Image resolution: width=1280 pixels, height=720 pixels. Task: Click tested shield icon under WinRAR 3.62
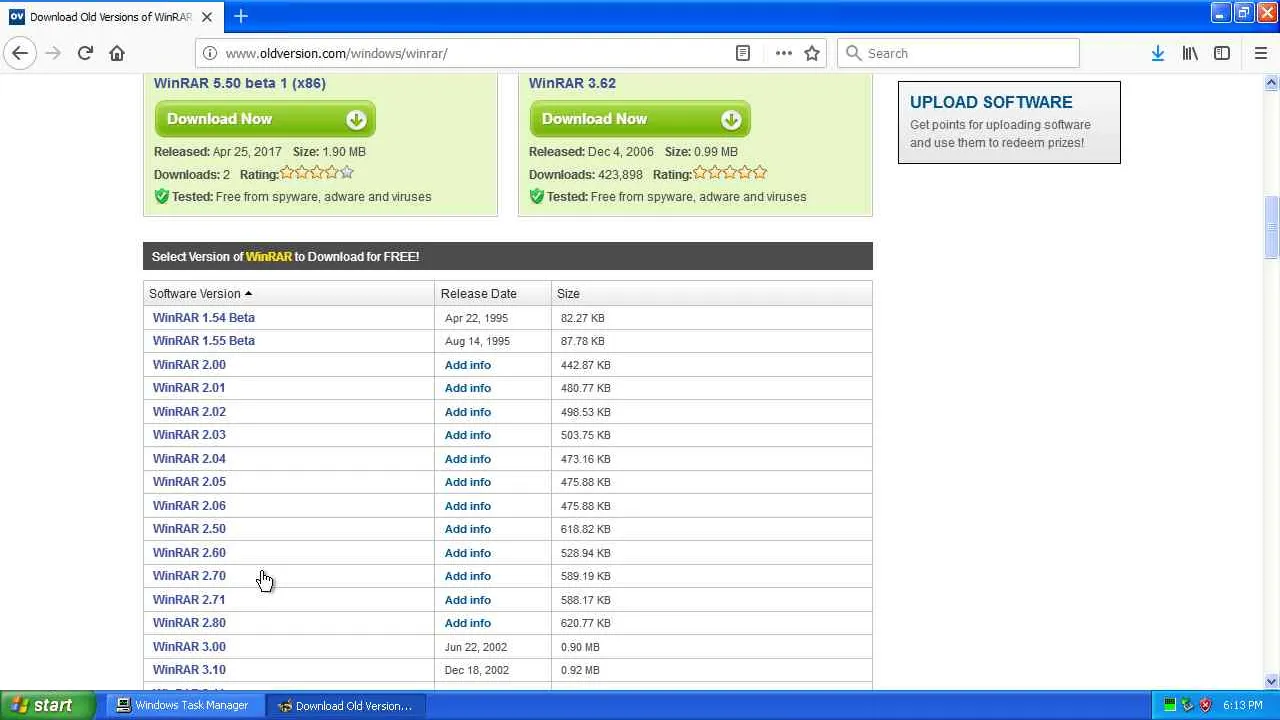[536, 196]
